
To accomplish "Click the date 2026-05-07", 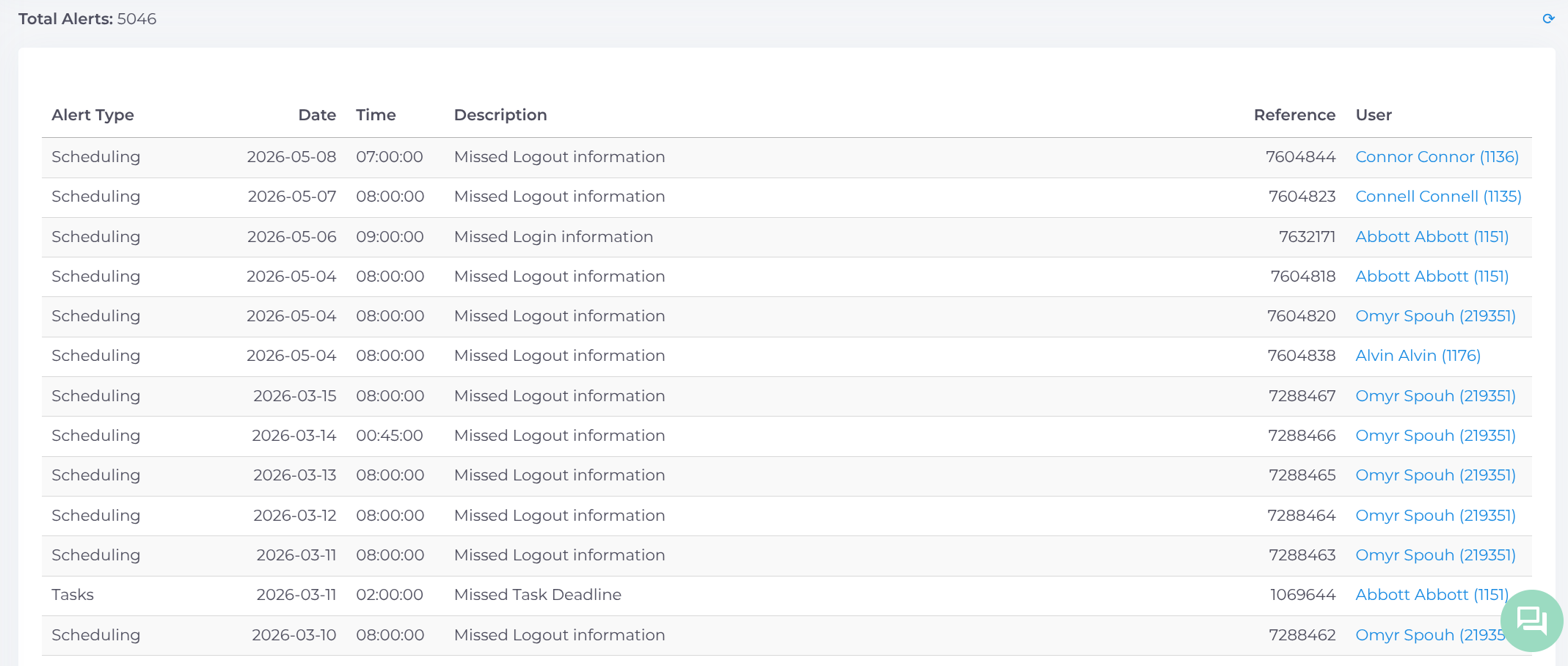I will 292,197.
